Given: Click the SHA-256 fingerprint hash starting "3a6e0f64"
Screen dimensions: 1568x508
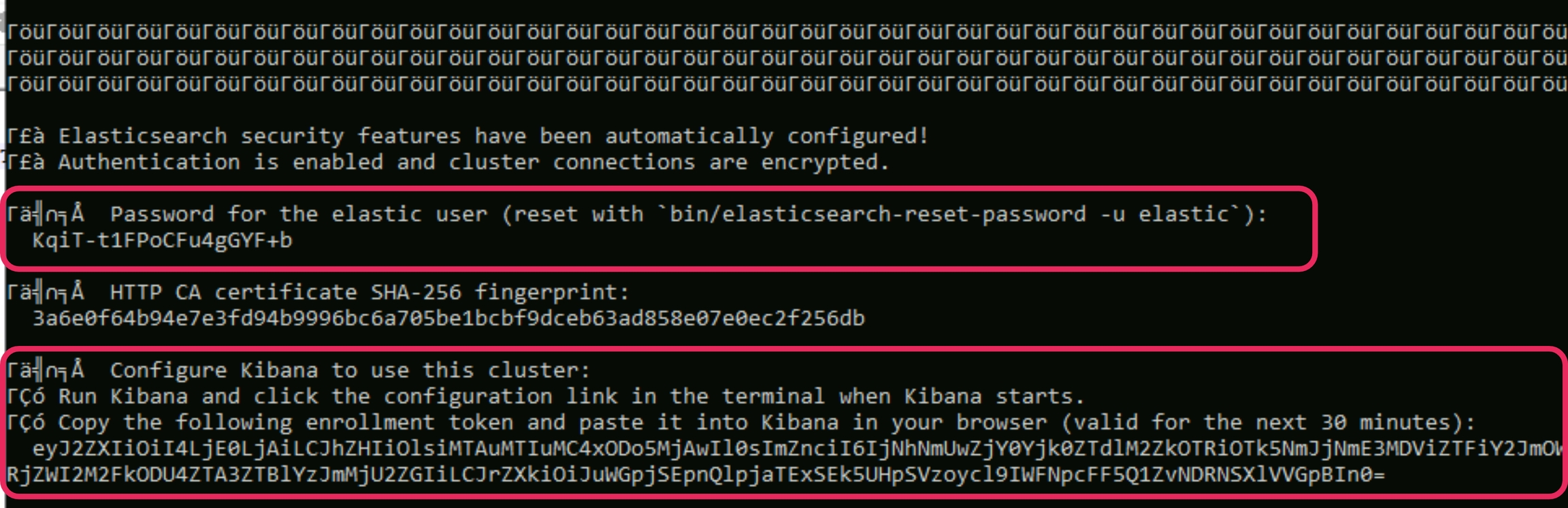Looking at the screenshot, I should tap(448, 319).
